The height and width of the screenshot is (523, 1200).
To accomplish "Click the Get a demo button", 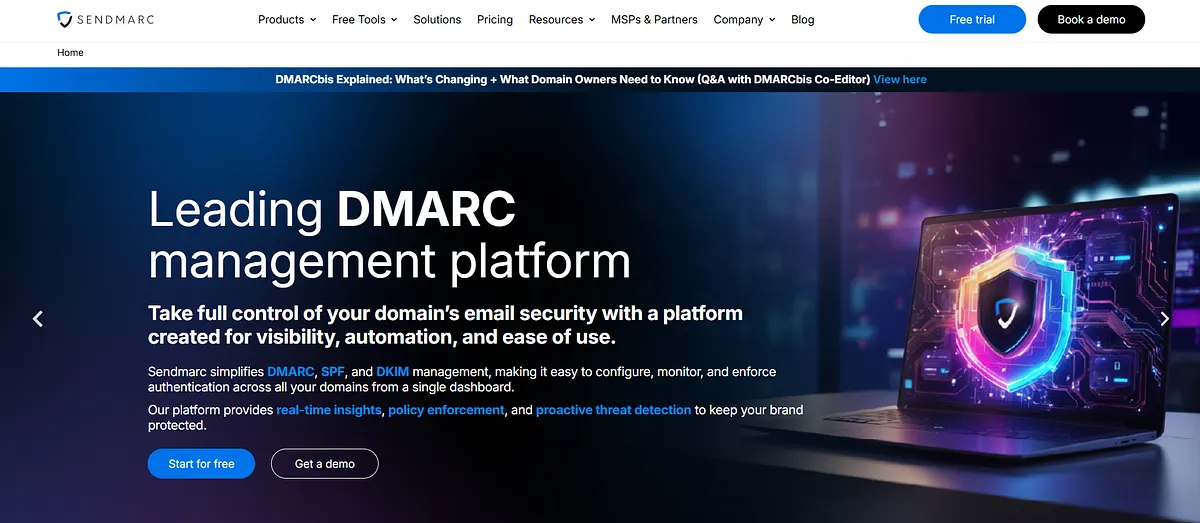I will pos(325,464).
